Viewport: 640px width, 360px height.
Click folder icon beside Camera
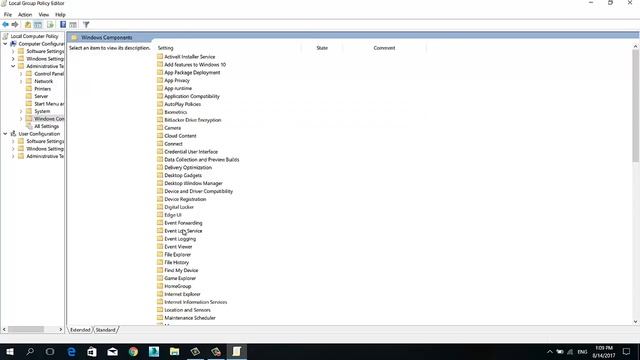point(160,128)
